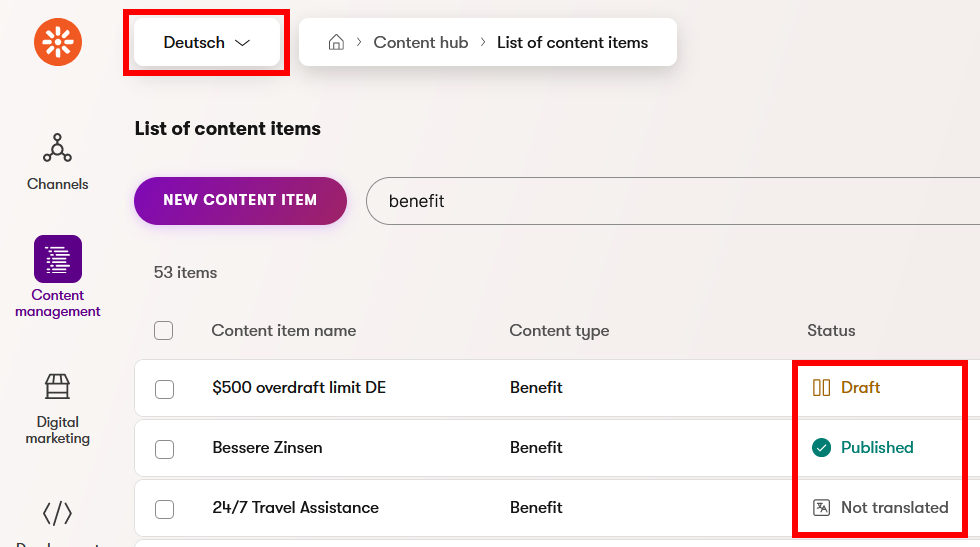Check the $500 overdraft limit DE checkbox

coord(165,389)
